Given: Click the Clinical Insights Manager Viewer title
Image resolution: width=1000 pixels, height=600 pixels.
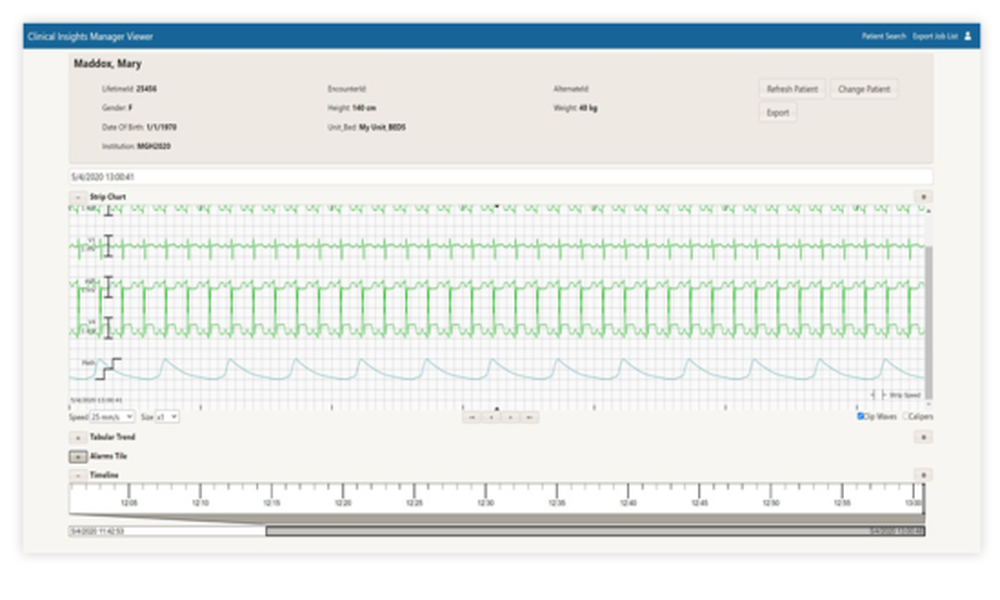Looking at the screenshot, I should coord(92,34).
